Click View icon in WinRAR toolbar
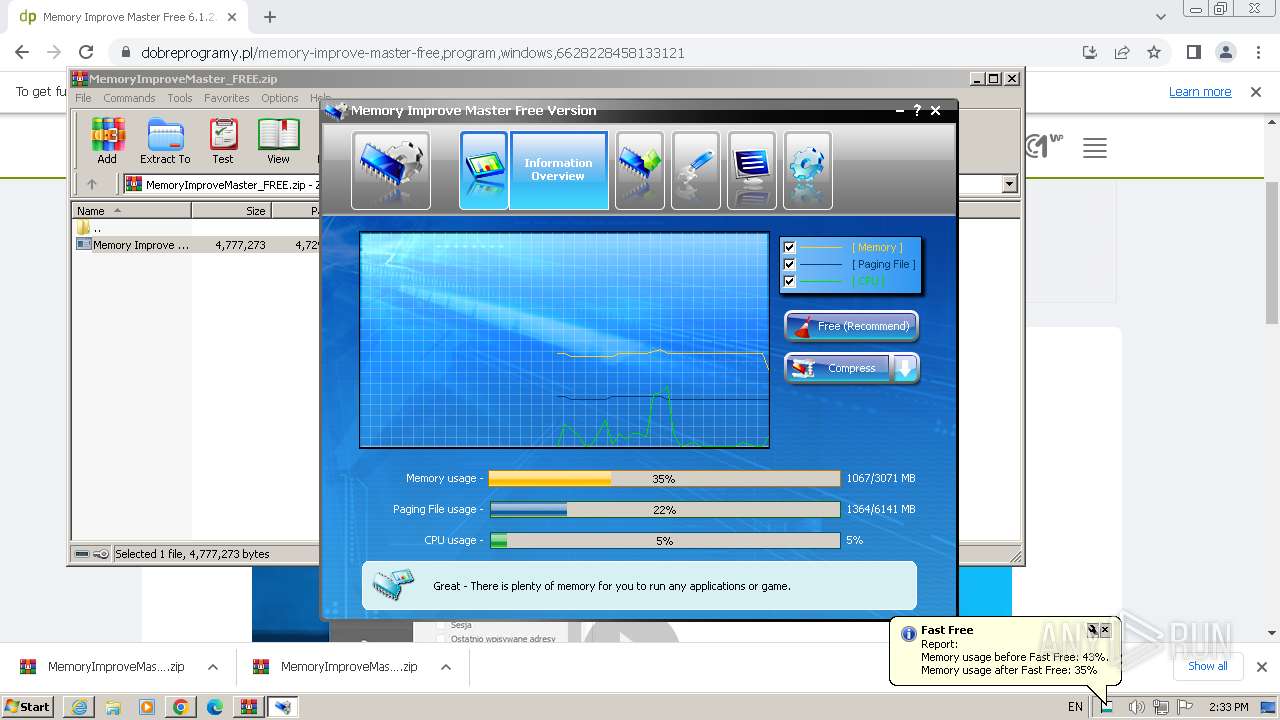 [x=278, y=141]
